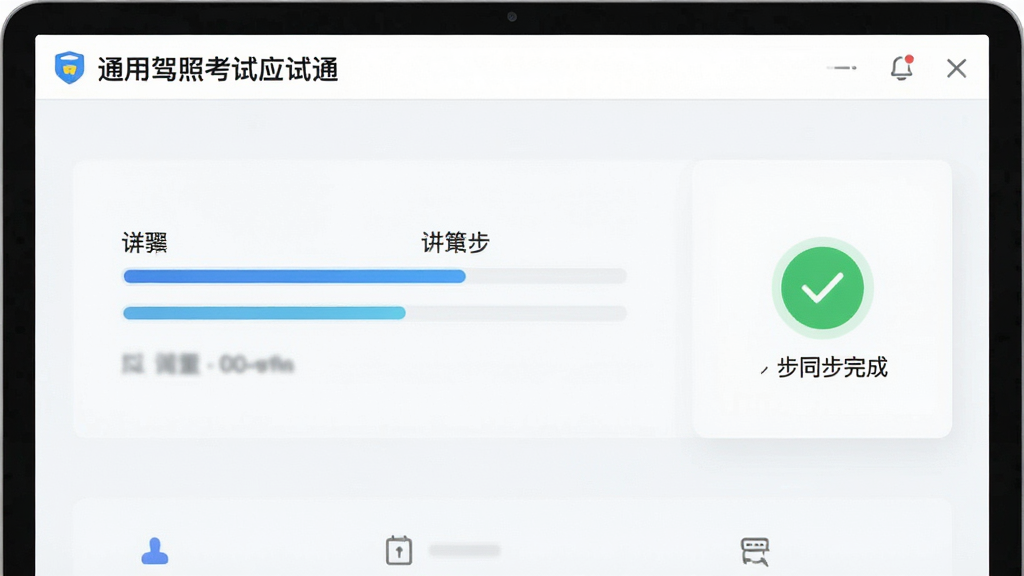The width and height of the screenshot is (1024, 576).
Task: Close the 通用驾照考试应试通 window
Action: 957,68
